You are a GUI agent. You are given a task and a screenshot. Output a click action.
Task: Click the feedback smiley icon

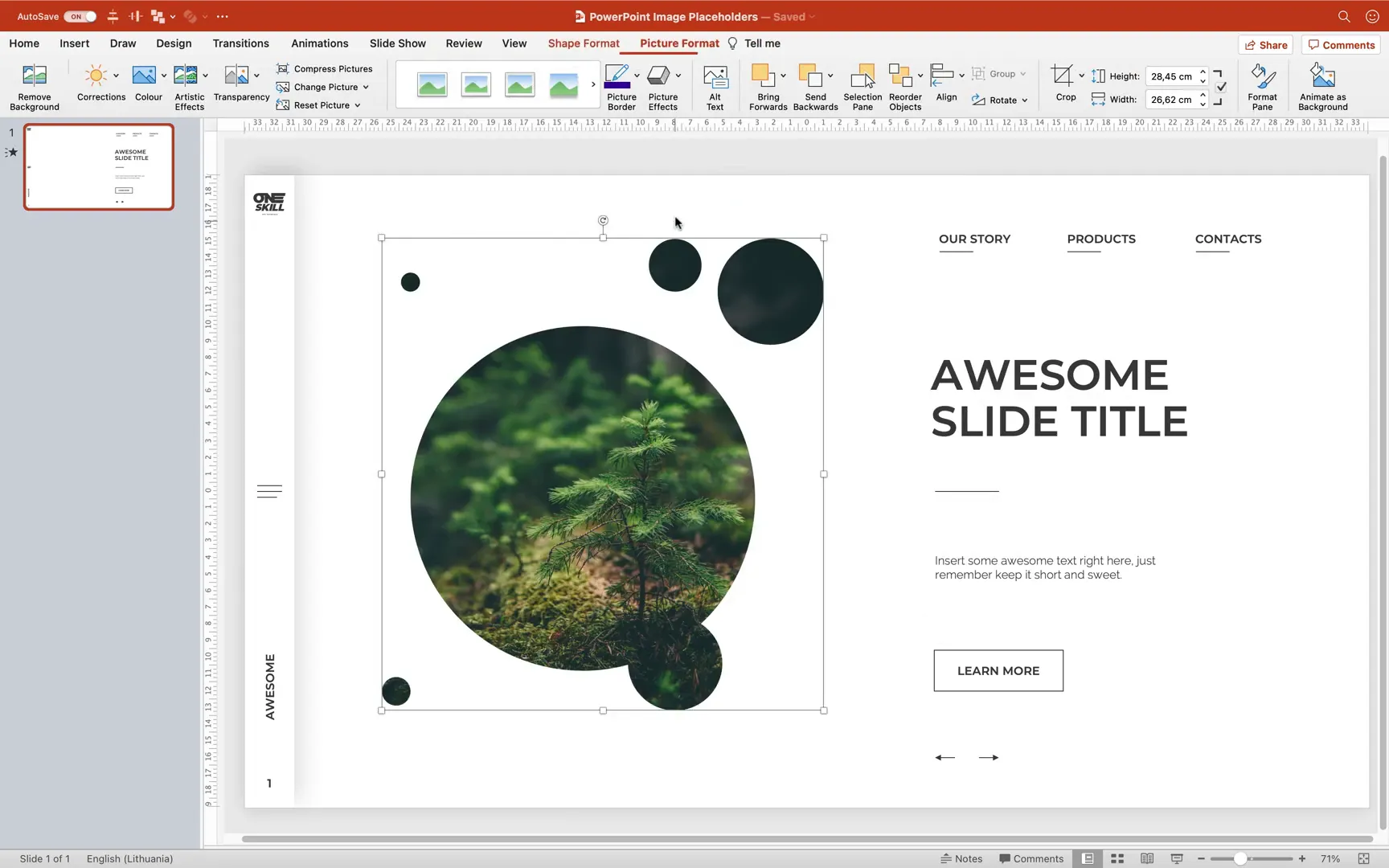pyautogui.click(x=1372, y=16)
